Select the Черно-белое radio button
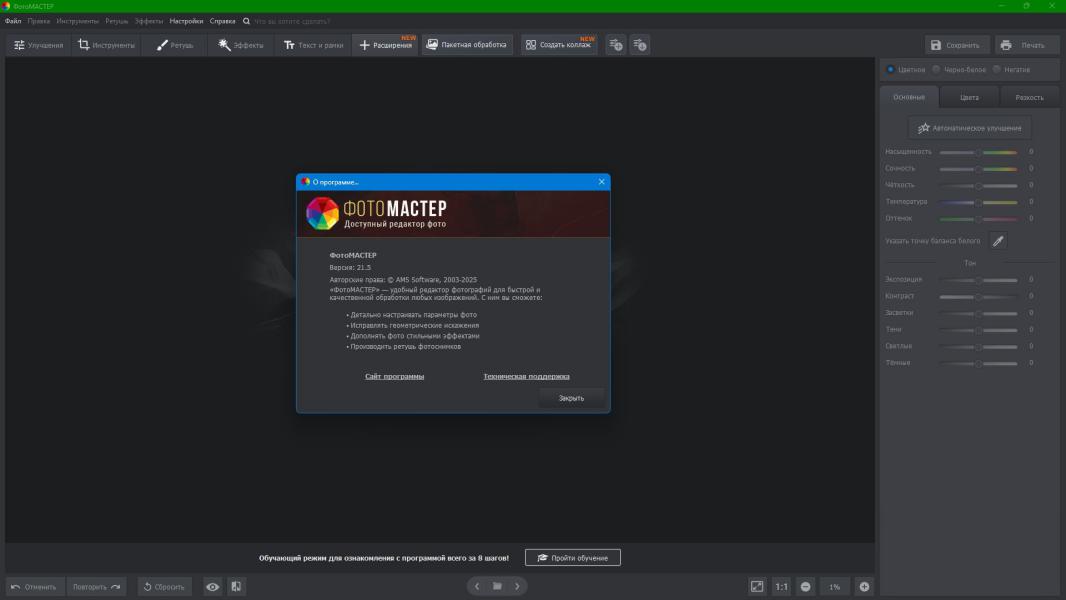Viewport: 1066px width, 600px height. click(936, 70)
